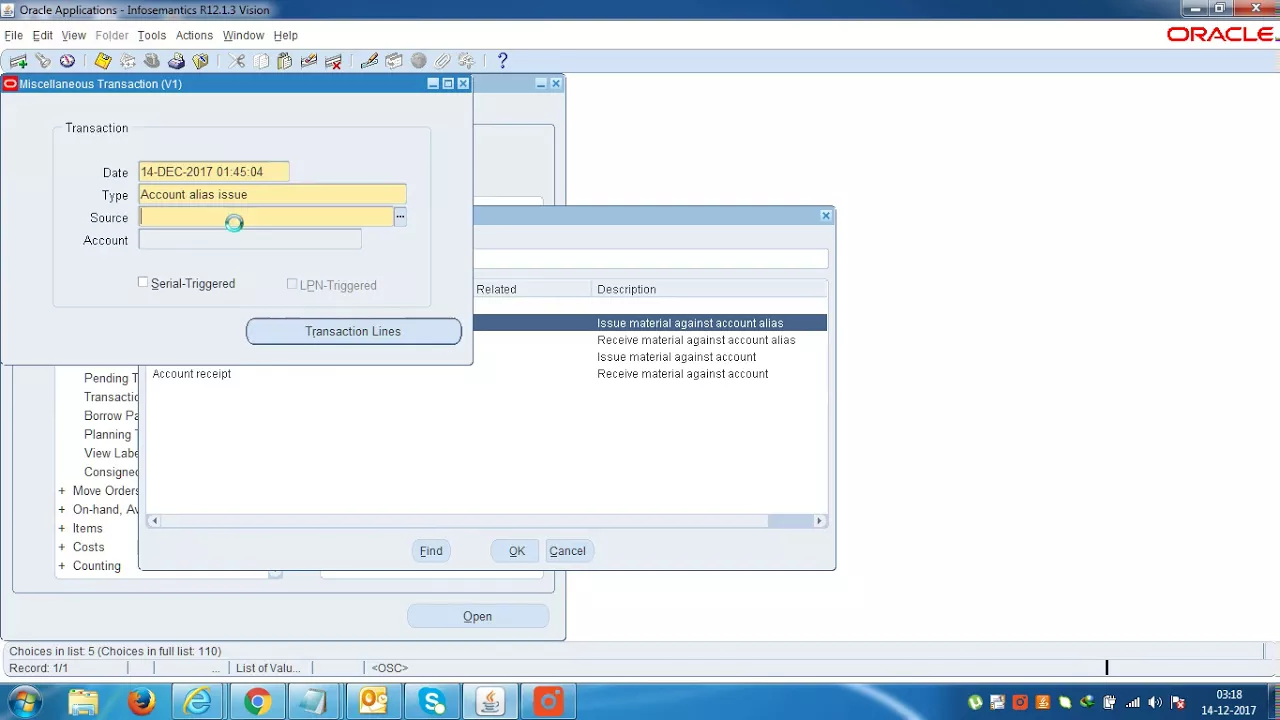Expand the Costs tree node
The image size is (1280, 720).
pos(62,547)
